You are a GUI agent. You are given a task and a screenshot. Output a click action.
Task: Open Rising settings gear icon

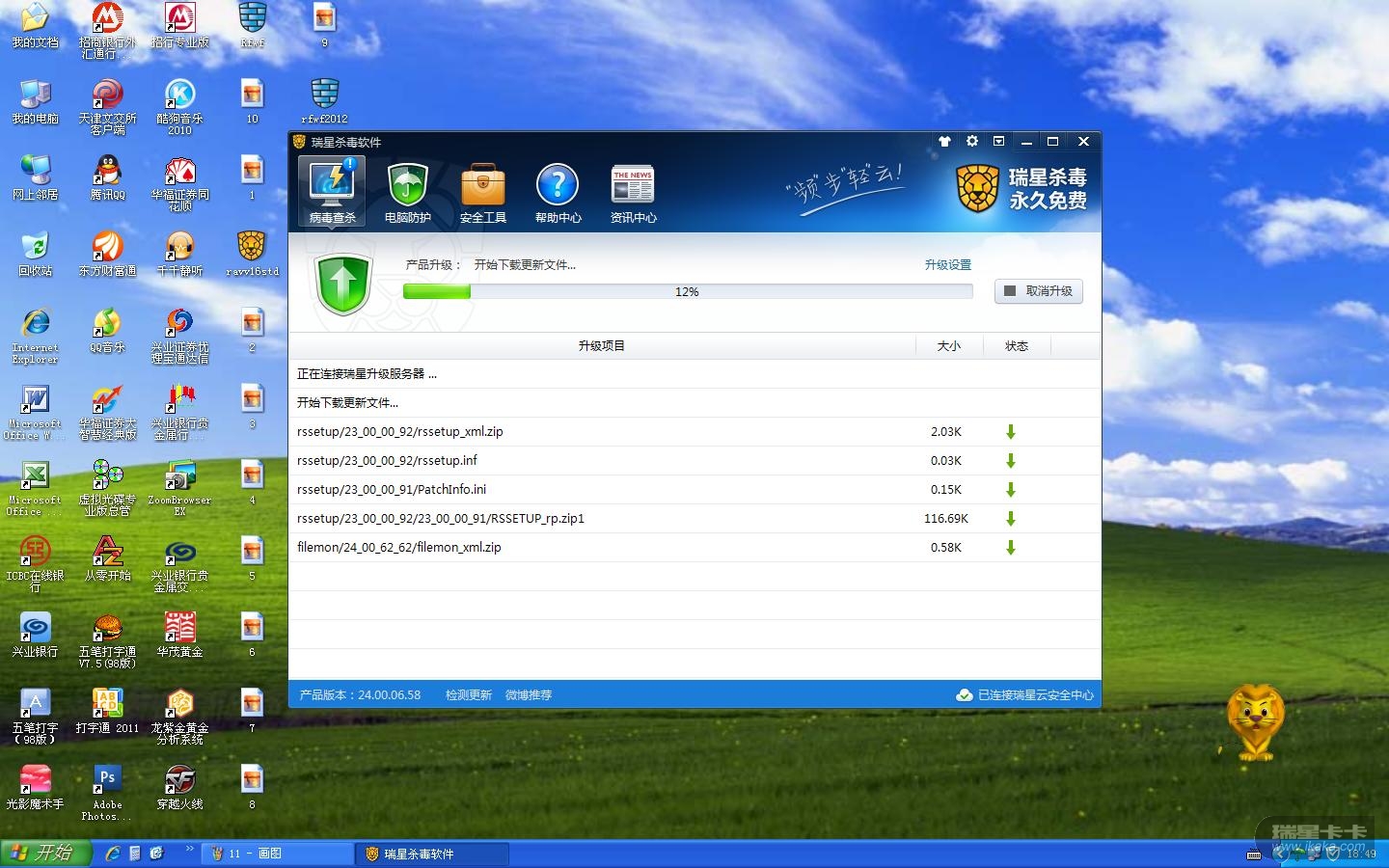click(971, 142)
